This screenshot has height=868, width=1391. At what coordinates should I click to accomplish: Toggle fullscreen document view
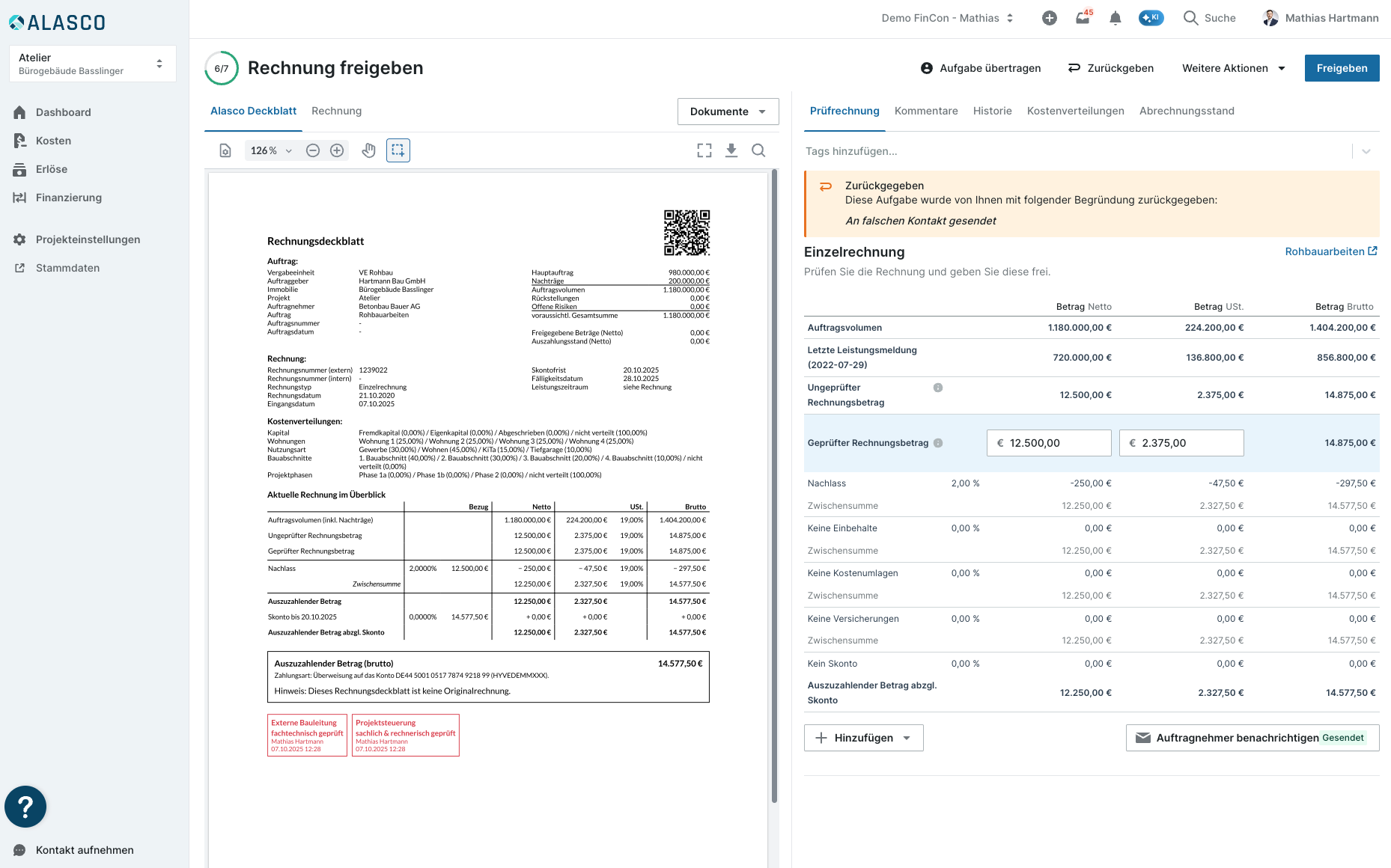tap(704, 150)
